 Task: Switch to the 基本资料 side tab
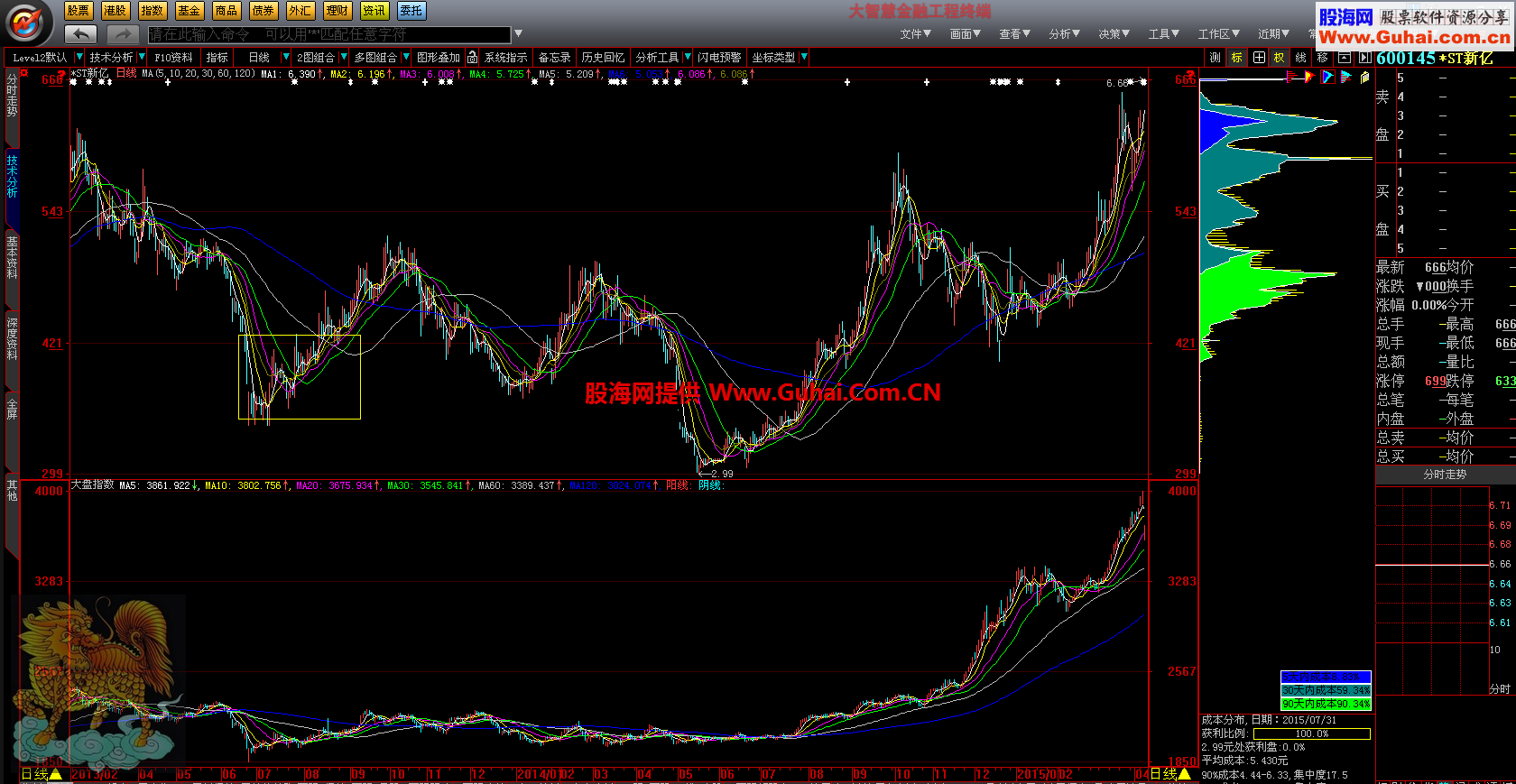(12, 257)
